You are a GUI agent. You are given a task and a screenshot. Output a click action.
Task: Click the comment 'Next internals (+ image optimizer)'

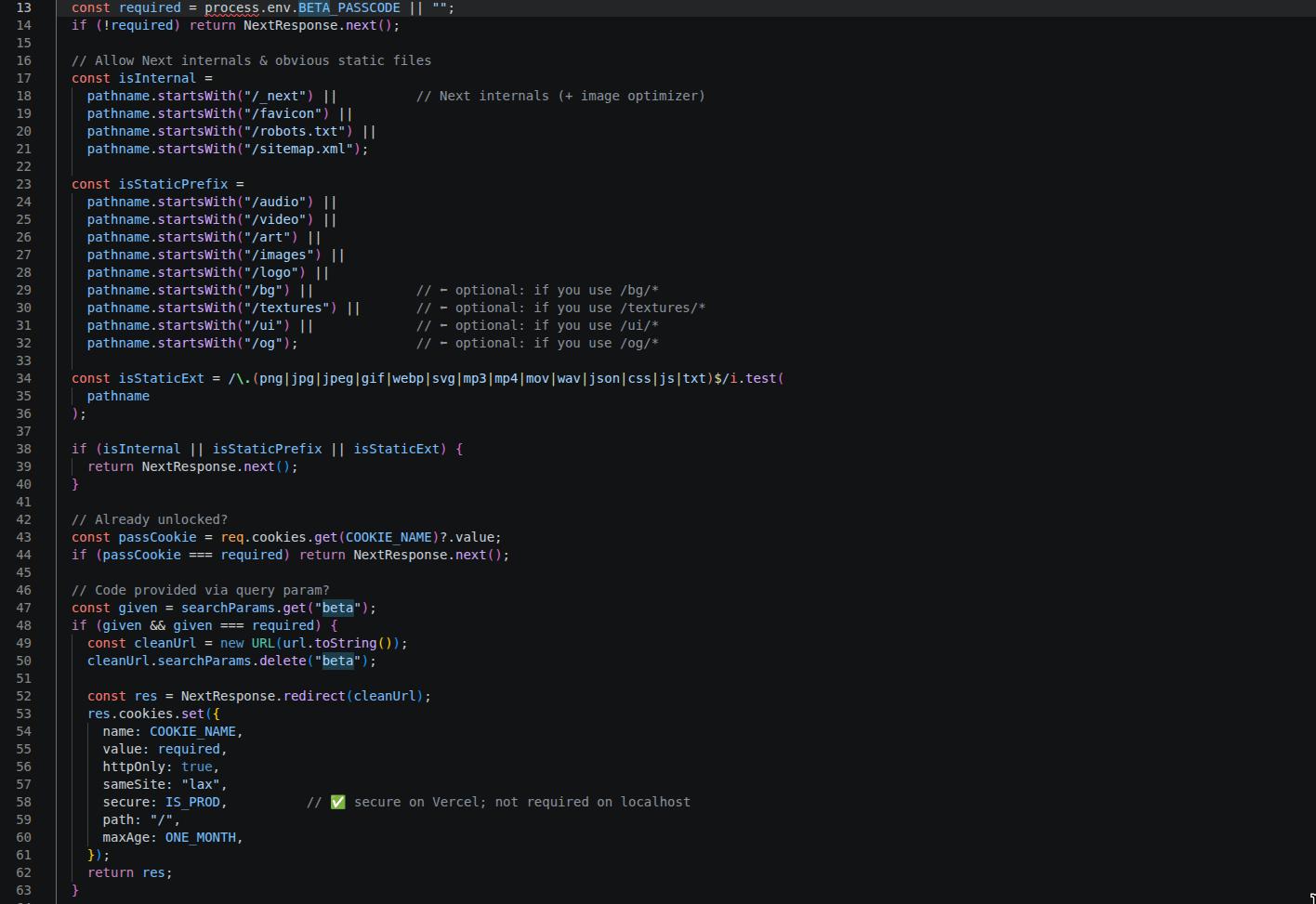[x=560, y=96]
